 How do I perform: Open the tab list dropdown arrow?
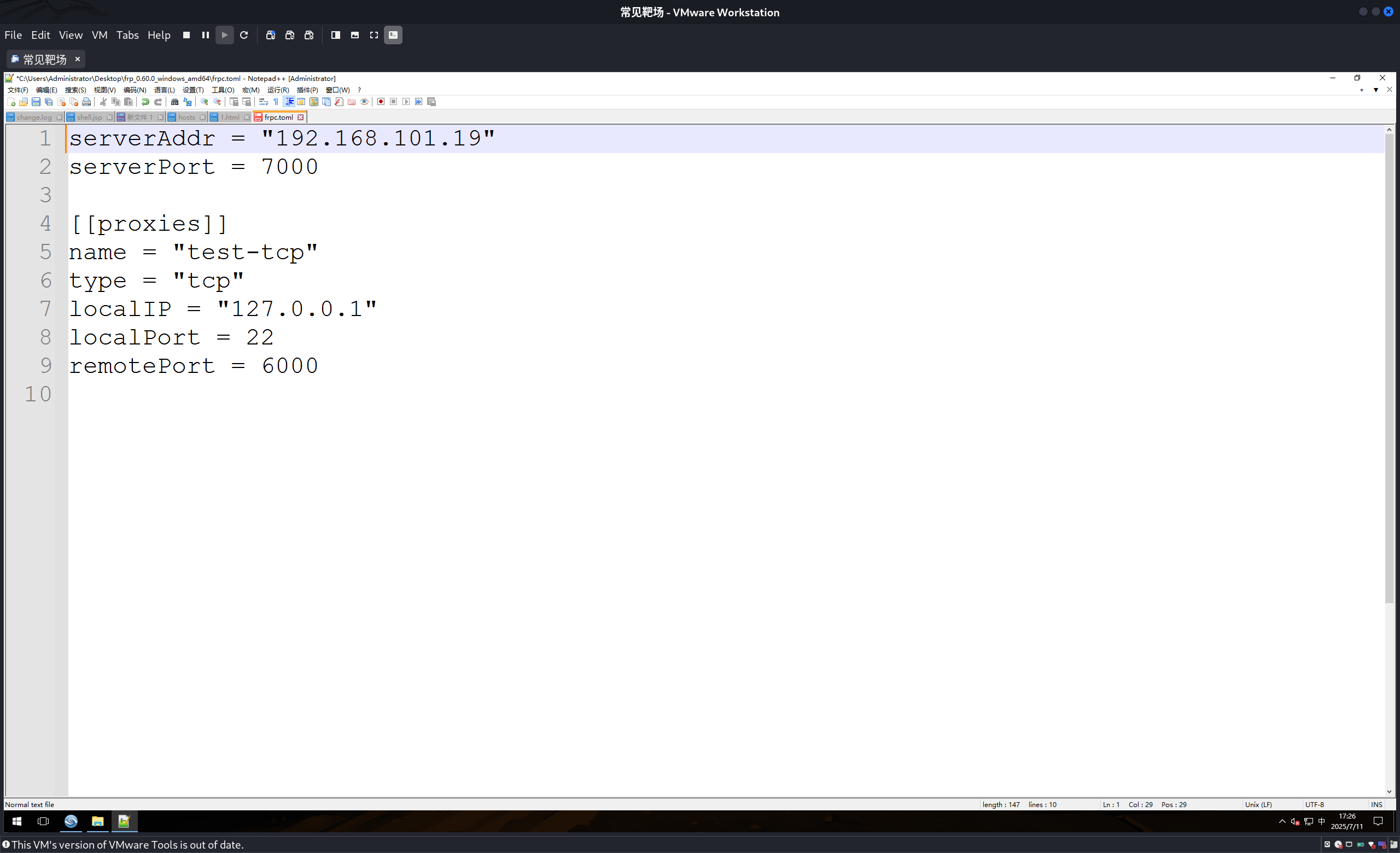1375,90
